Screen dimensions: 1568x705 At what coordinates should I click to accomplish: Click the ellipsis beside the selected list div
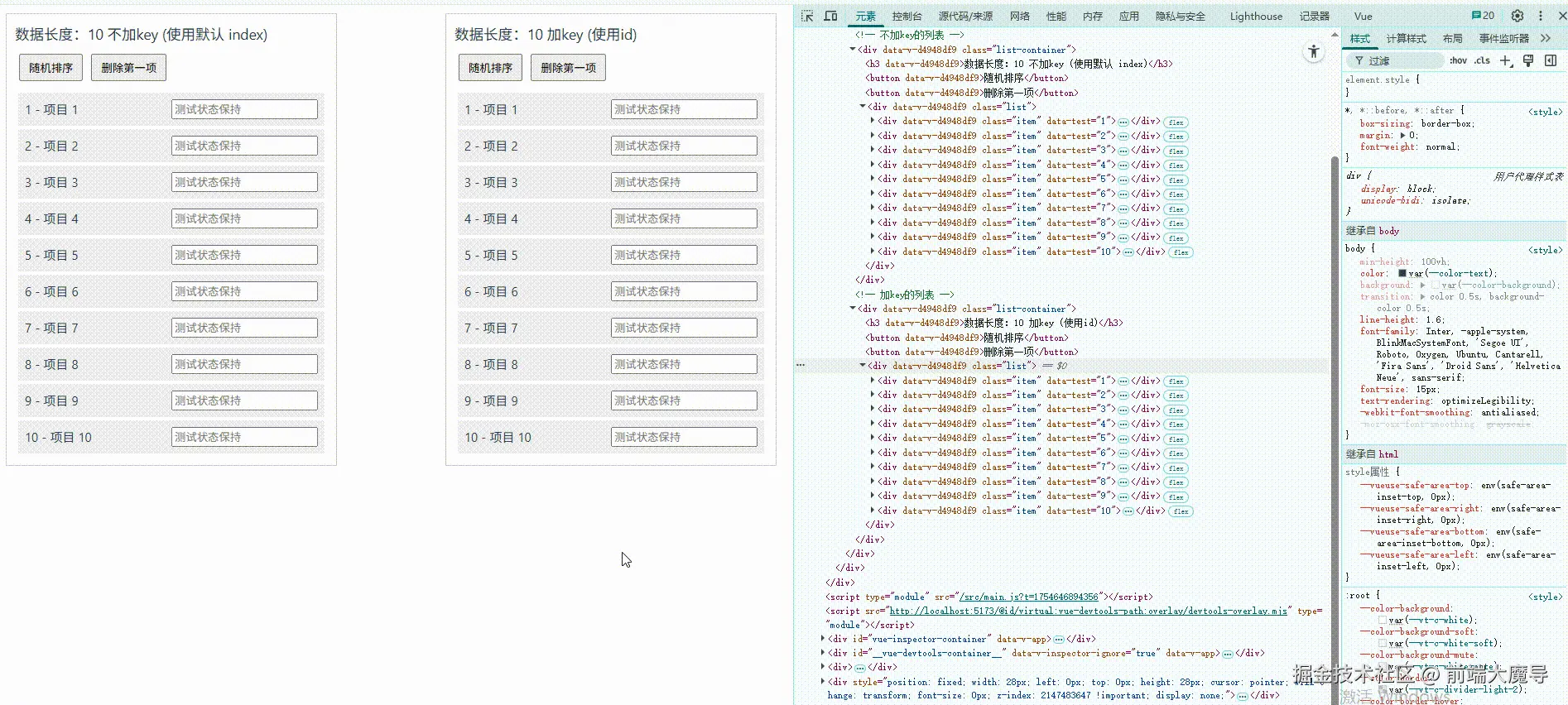(x=800, y=365)
